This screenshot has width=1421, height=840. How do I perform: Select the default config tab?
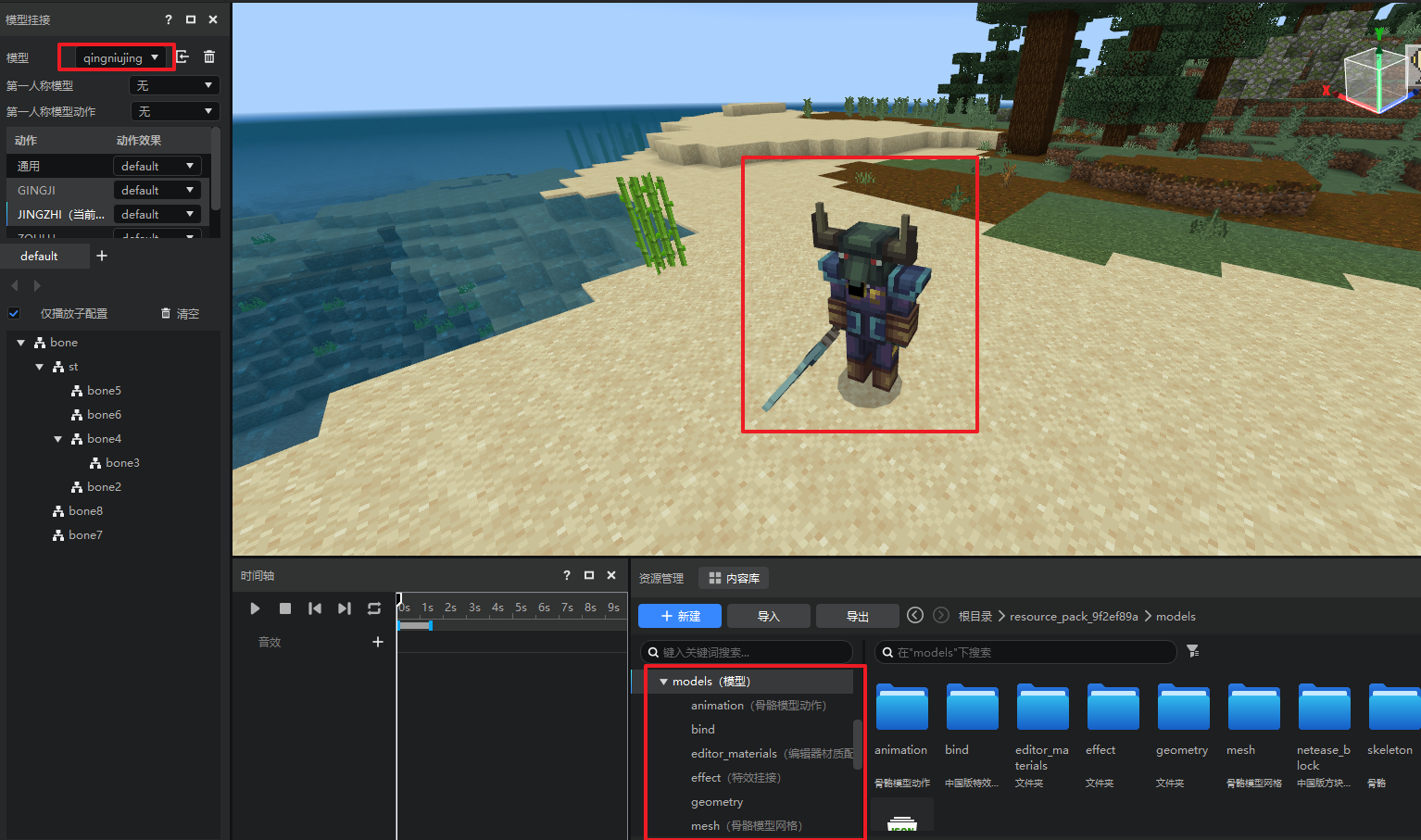39,256
